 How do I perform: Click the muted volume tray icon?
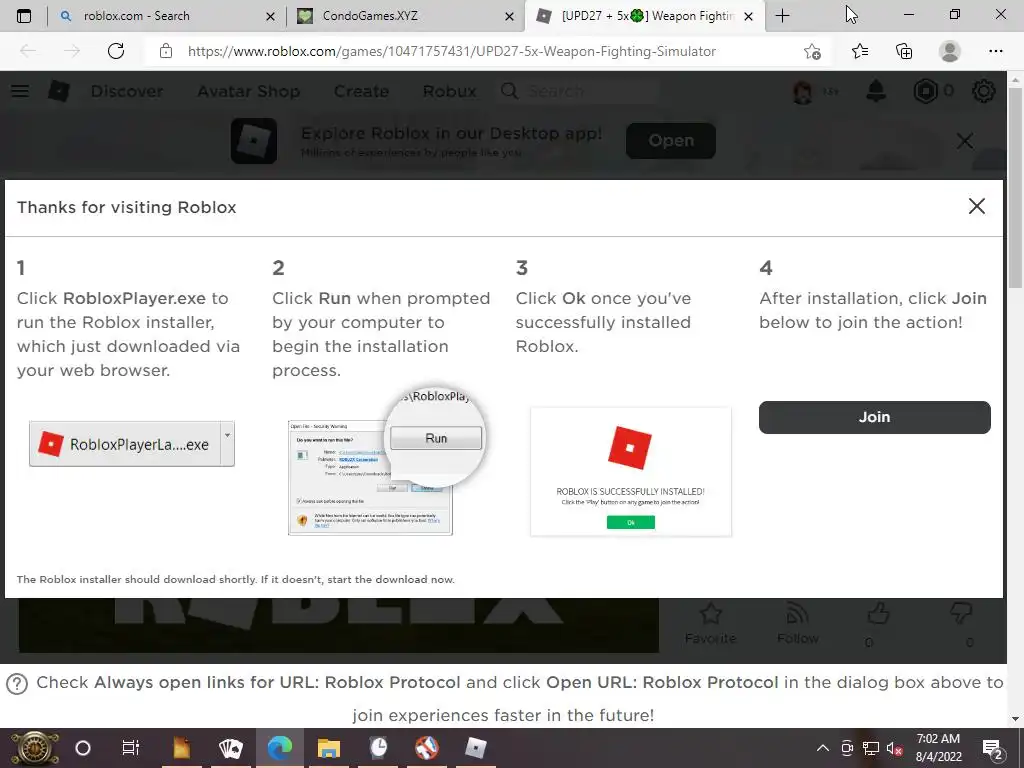tap(894, 748)
